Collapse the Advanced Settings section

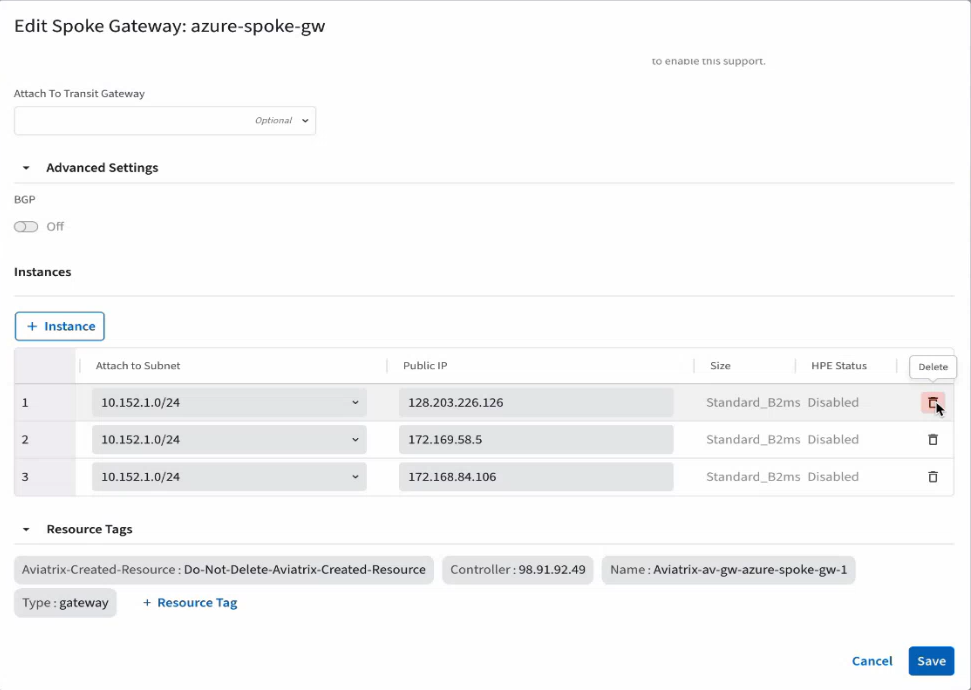coord(27,168)
